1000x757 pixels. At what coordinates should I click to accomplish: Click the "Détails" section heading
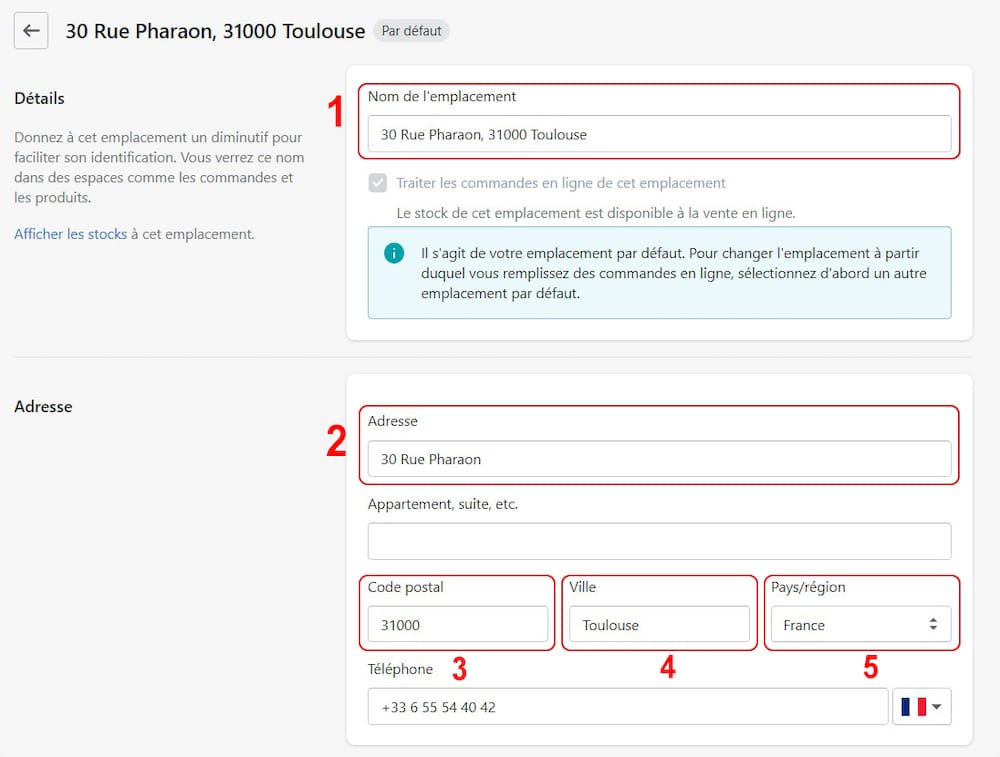[39, 98]
